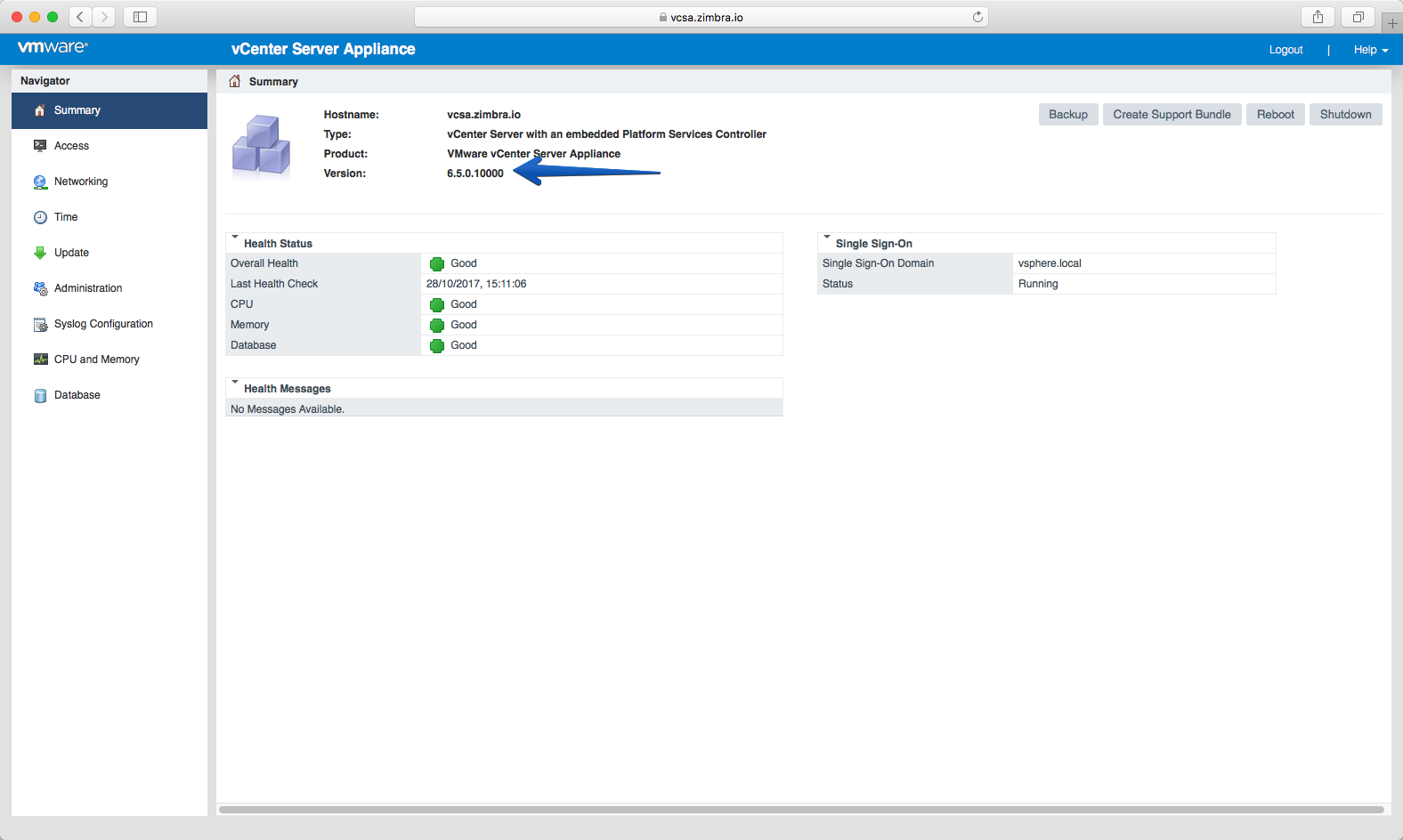
Task: Click the Overall Health label
Action: pyautogui.click(x=264, y=263)
